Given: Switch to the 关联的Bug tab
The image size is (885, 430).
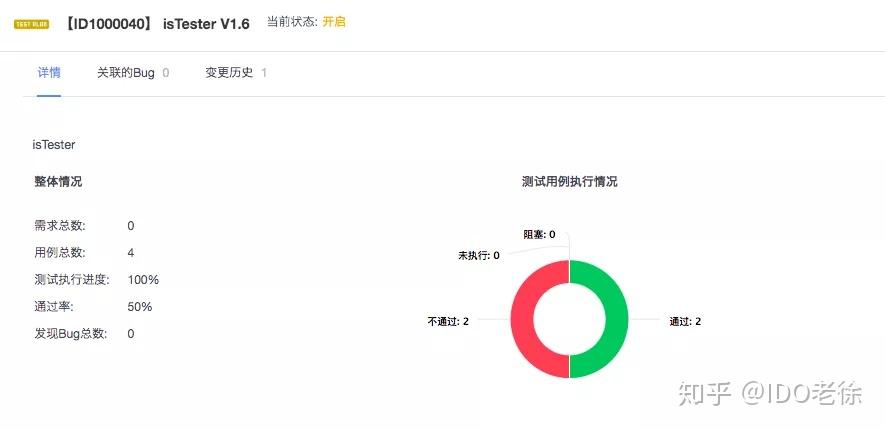Looking at the screenshot, I should pos(133,73).
